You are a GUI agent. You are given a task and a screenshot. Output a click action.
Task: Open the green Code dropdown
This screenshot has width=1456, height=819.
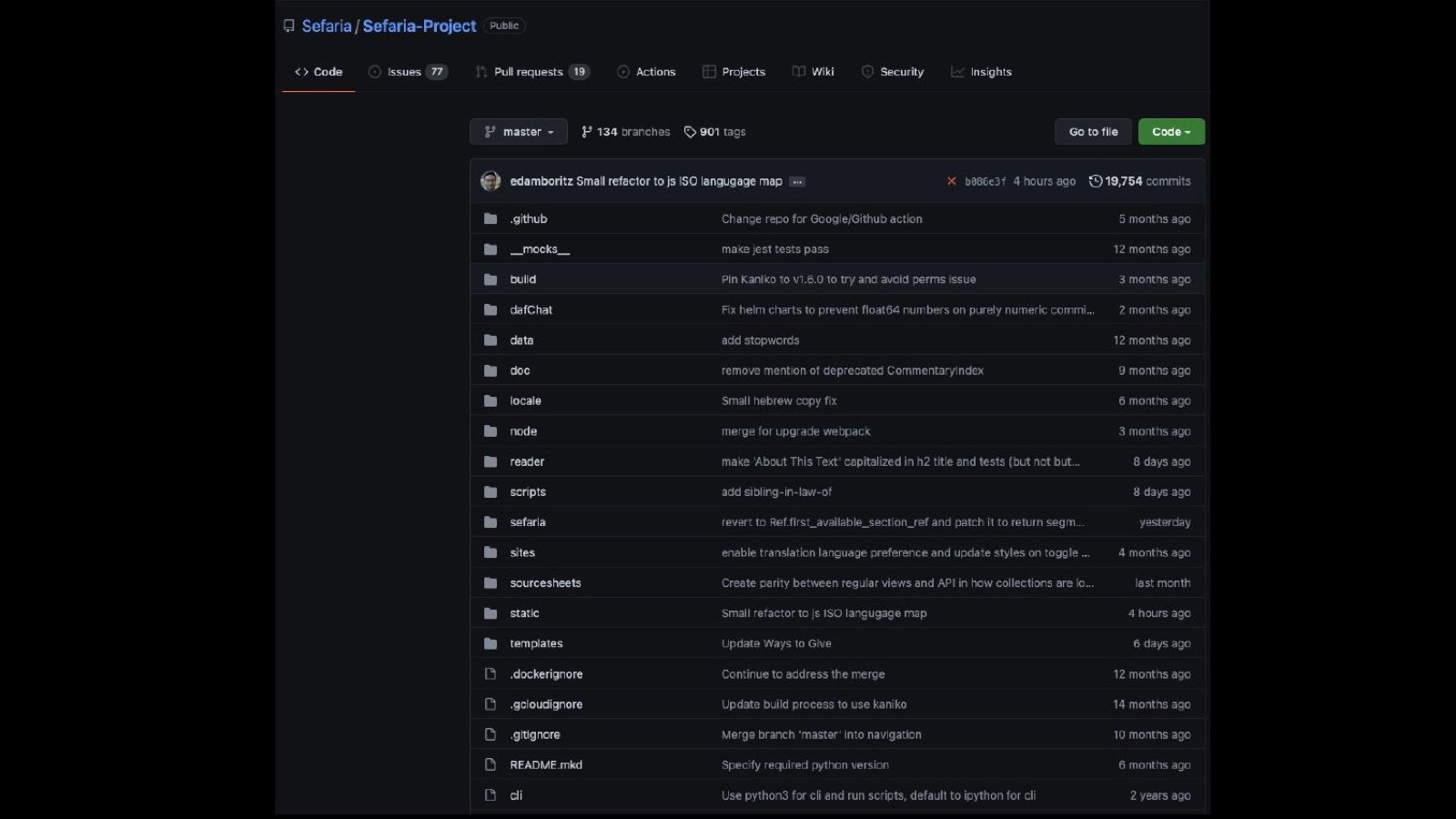coord(1171,132)
